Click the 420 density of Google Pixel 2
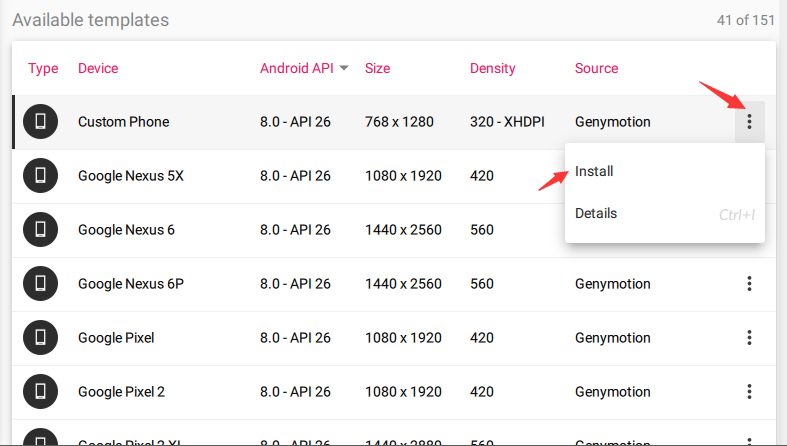 pos(482,392)
